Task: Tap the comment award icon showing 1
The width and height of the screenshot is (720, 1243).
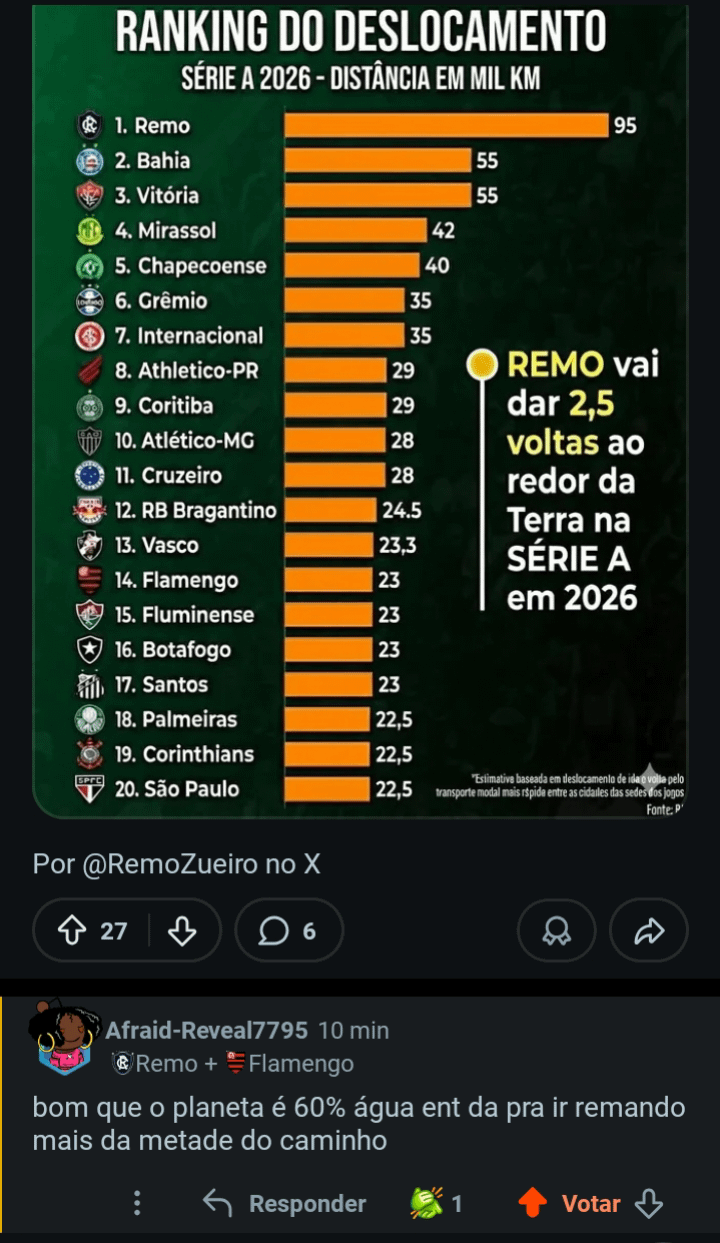Action: click(x=427, y=1203)
